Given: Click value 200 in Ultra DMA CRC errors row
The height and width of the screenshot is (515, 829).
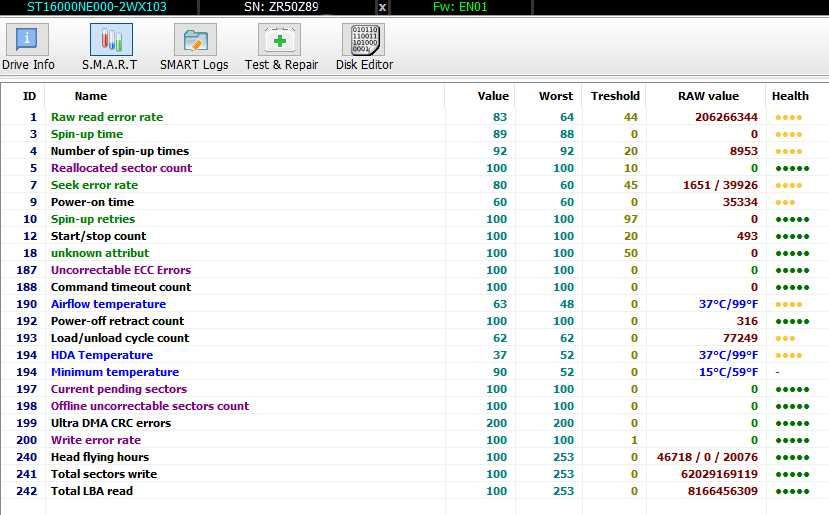Looking at the screenshot, I should click(x=496, y=423).
